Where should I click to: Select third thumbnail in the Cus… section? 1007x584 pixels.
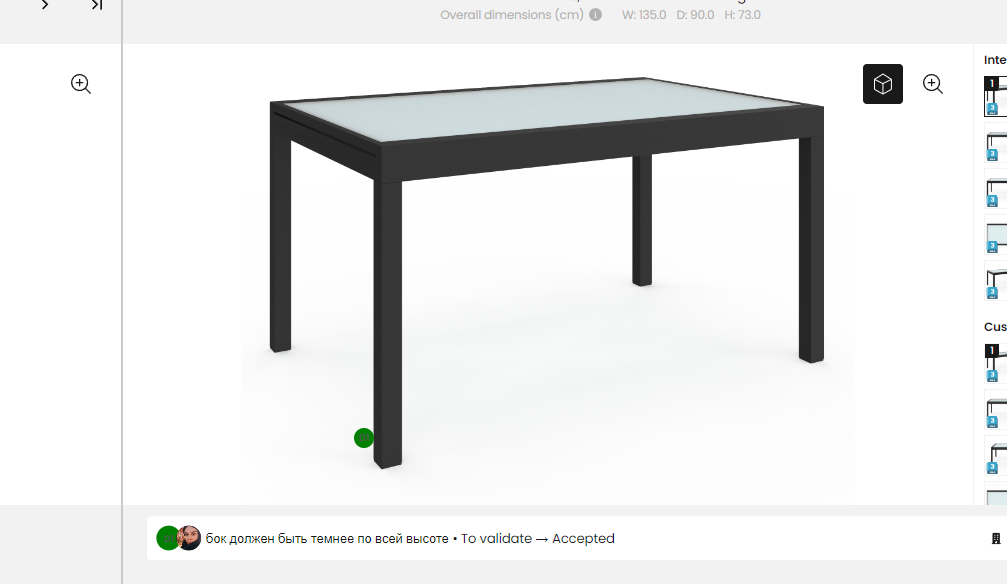pyautogui.click(x=996, y=456)
